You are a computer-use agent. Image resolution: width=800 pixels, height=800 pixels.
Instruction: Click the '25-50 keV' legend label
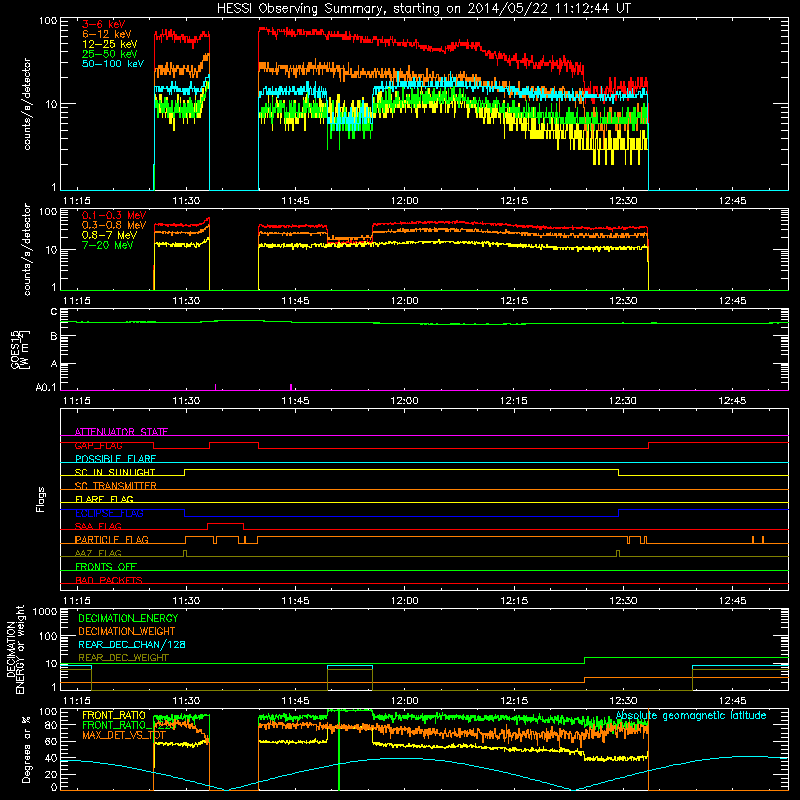click(x=110, y=54)
